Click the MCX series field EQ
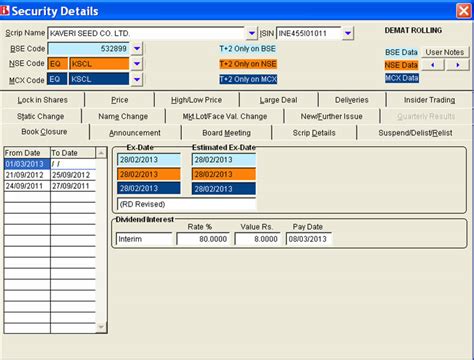Screen dimensions: 474x360 click(x=57, y=79)
